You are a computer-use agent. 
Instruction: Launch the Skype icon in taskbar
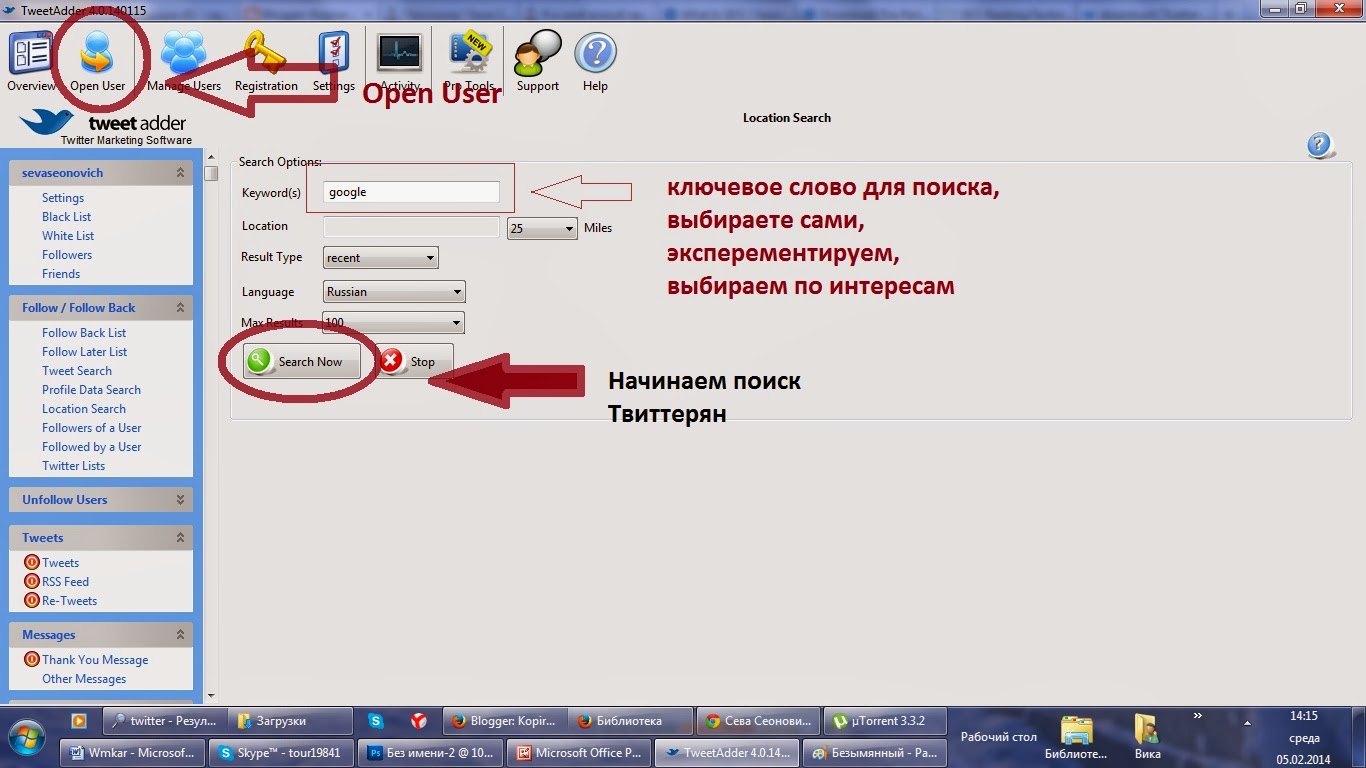[x=376, y=720]
